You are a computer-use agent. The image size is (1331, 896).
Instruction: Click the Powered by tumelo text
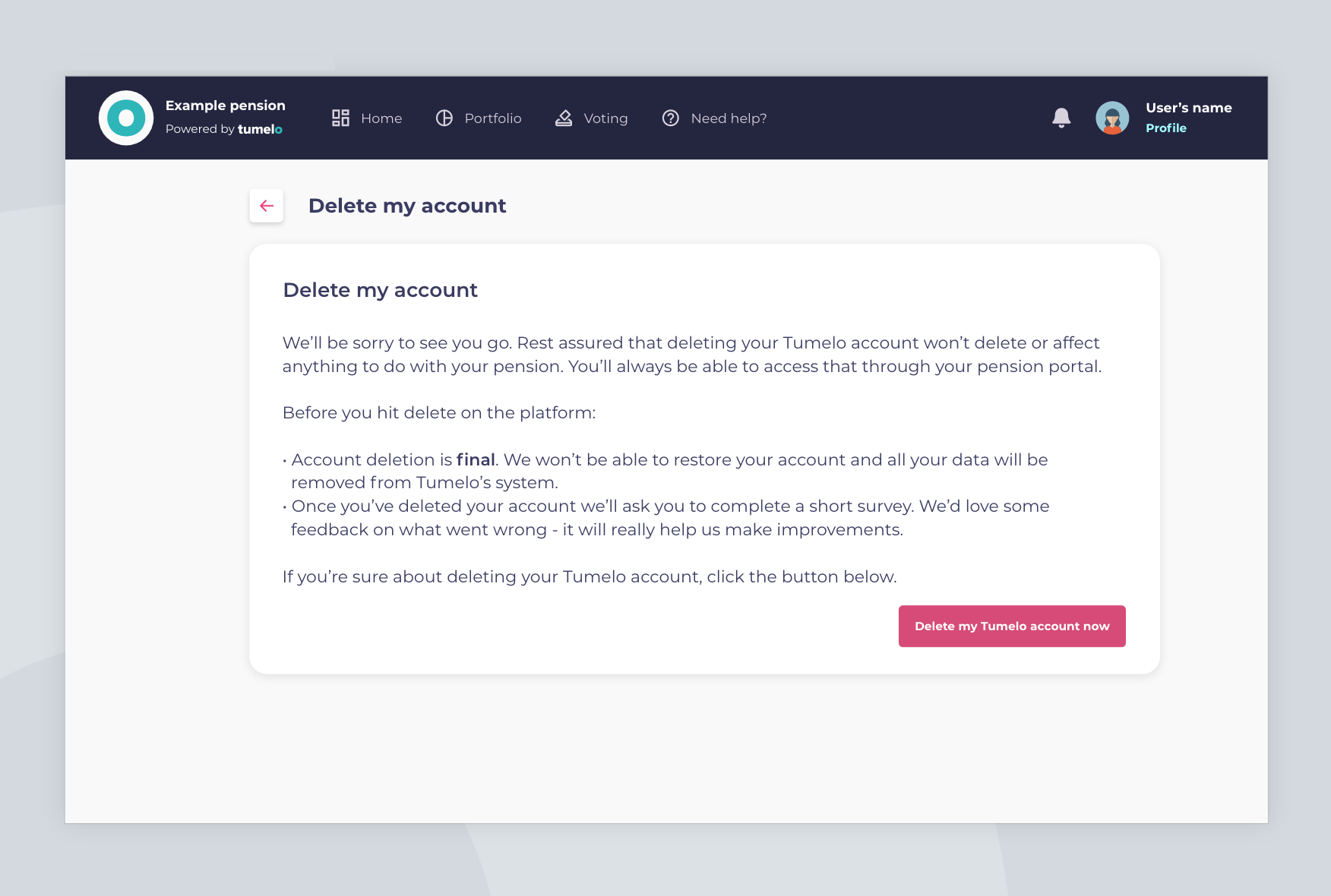224,129
